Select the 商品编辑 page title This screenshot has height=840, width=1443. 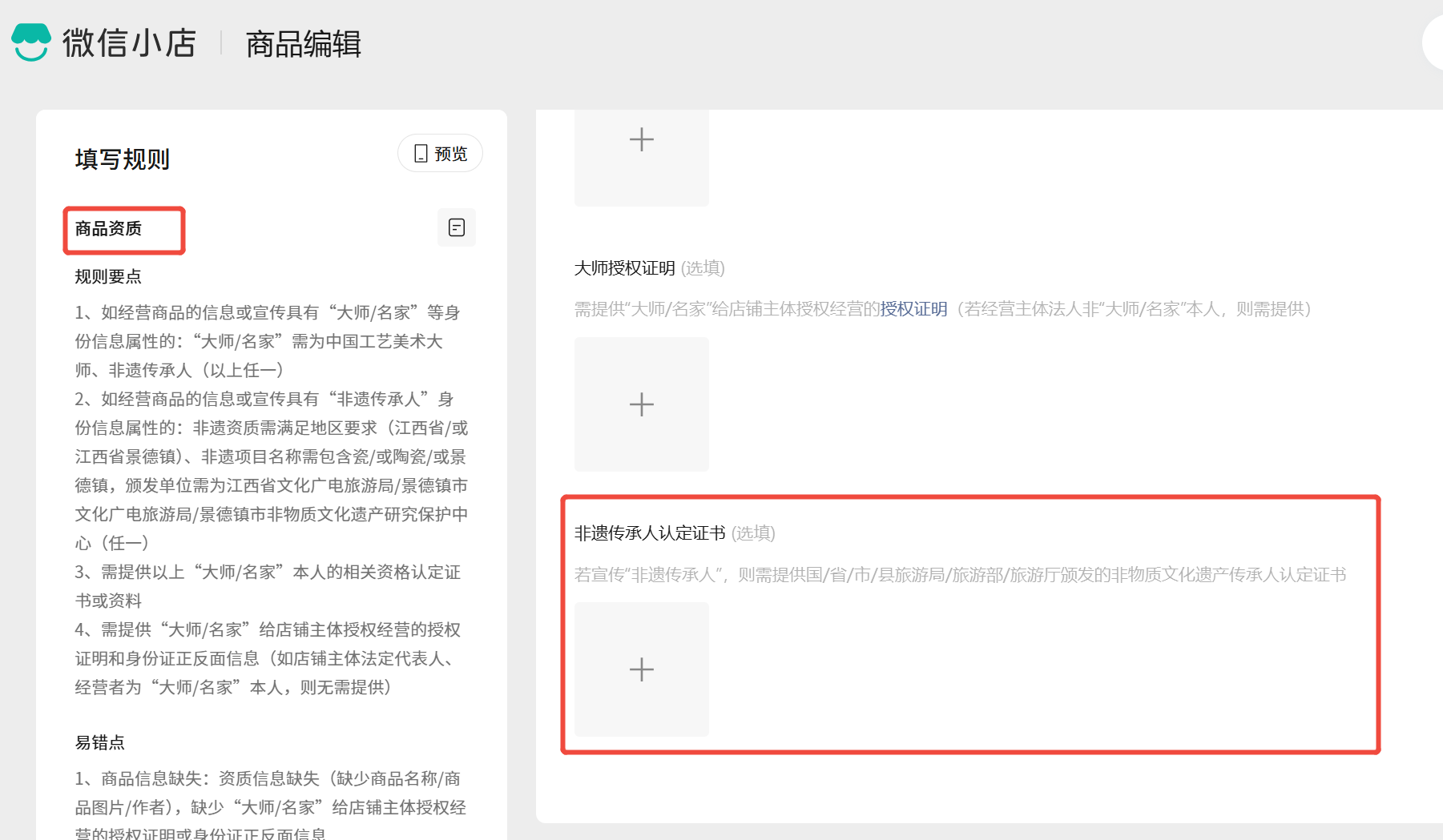click(x=304, y=44)
